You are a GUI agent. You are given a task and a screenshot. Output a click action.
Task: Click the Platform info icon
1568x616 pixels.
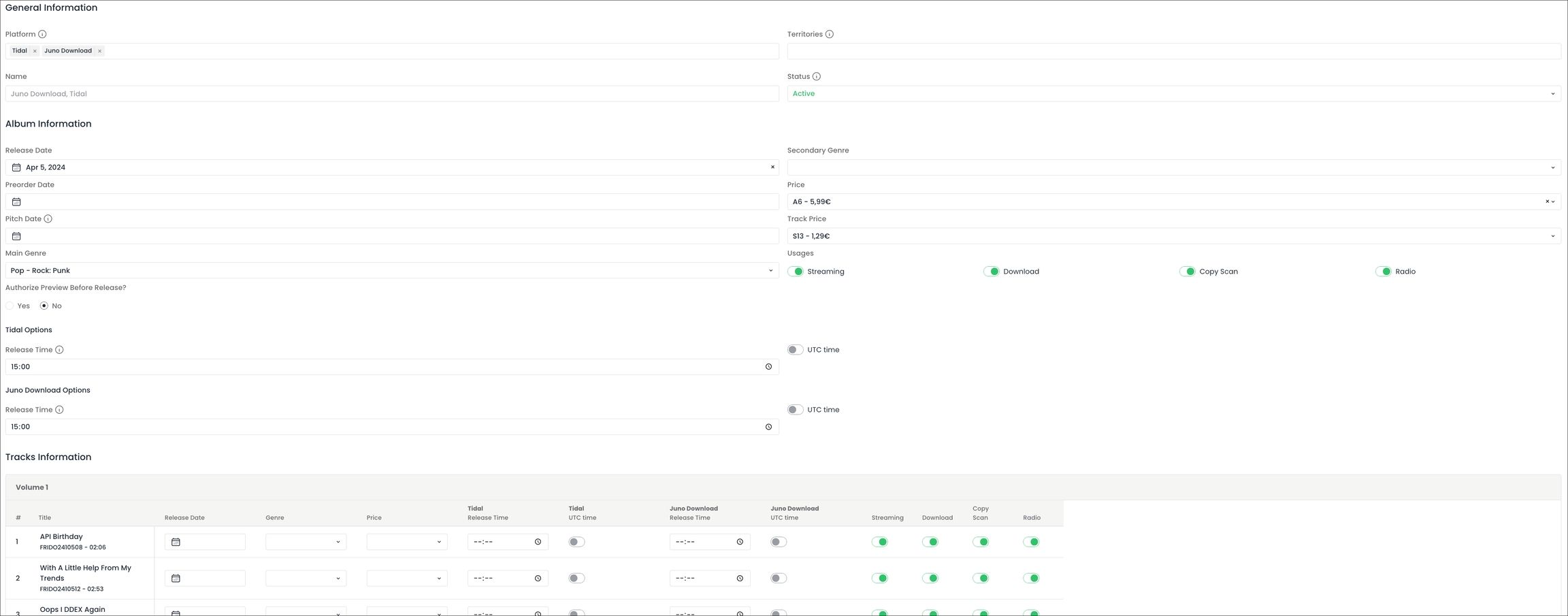pyautogui.click(x=42, y=34)
